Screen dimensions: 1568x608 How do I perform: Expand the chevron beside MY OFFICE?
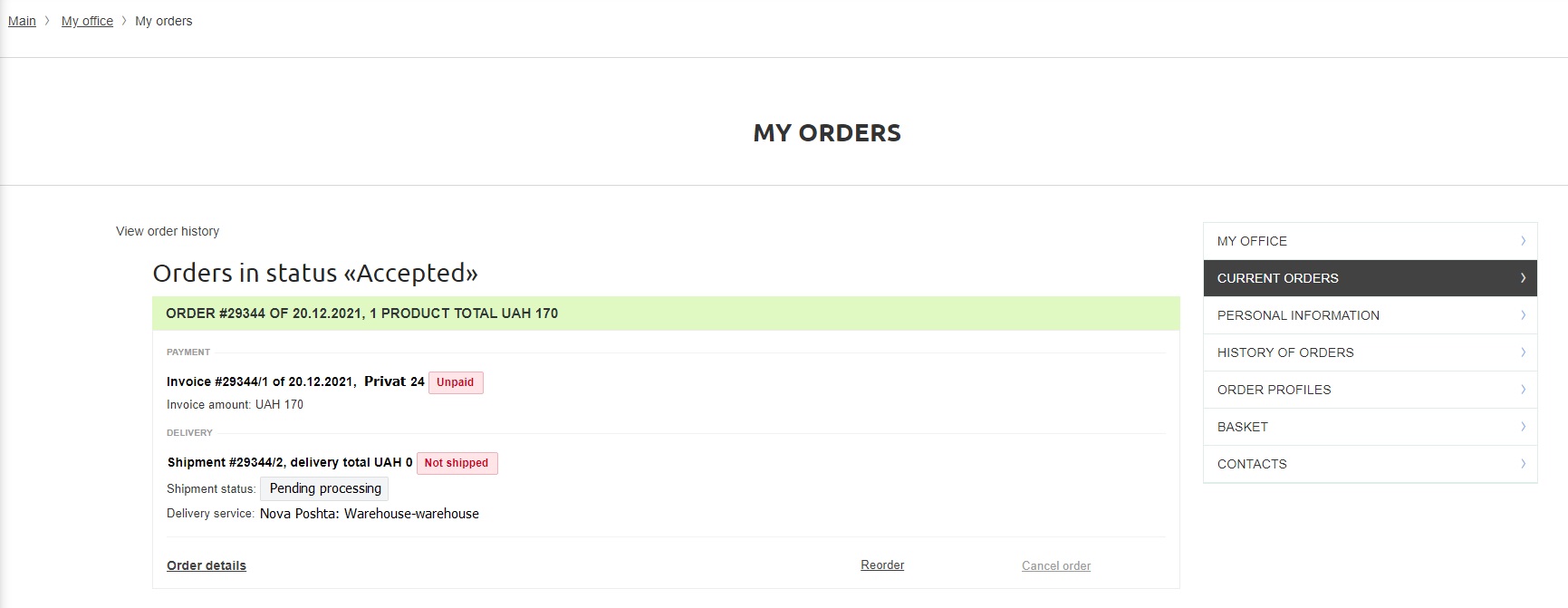pyautogui.click(x=1524, y=241)
